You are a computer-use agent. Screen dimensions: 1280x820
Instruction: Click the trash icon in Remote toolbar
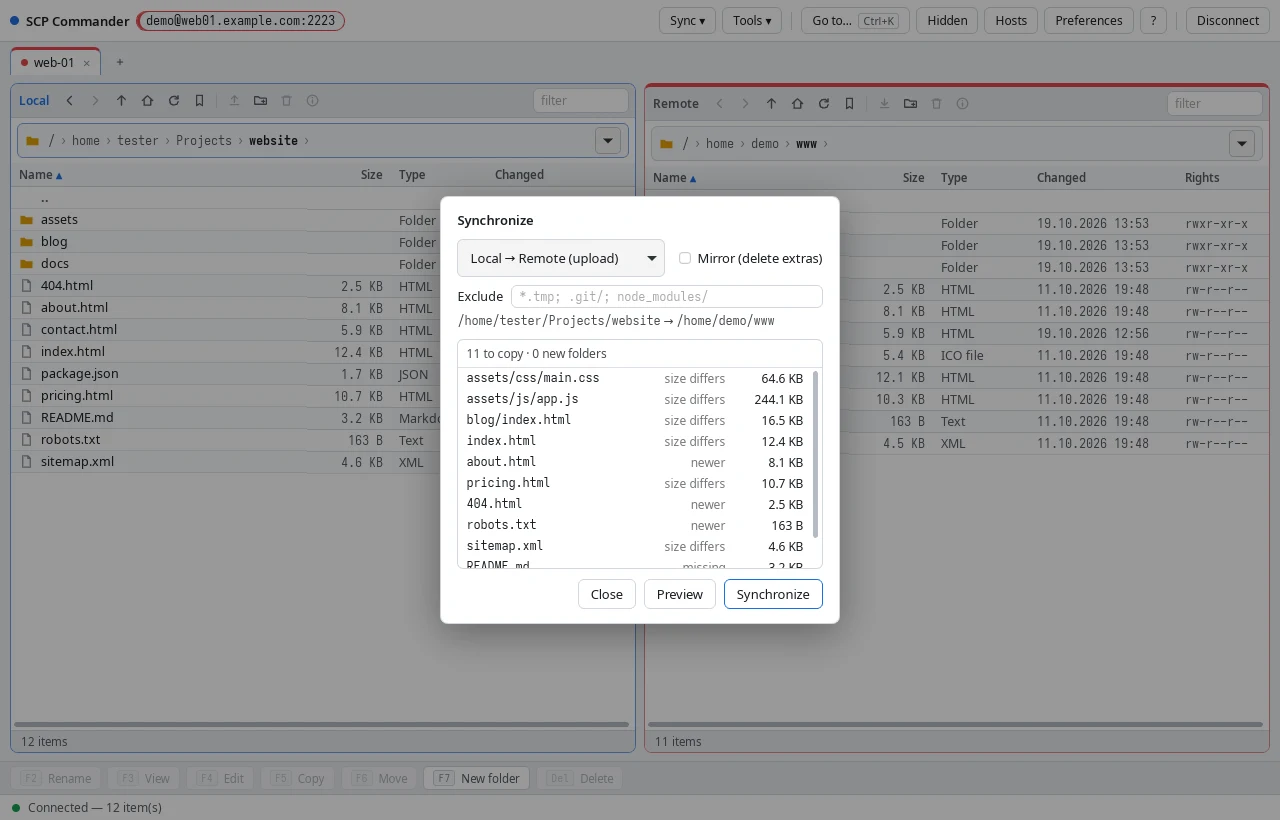pyautogui.click(x=937, y=103)
